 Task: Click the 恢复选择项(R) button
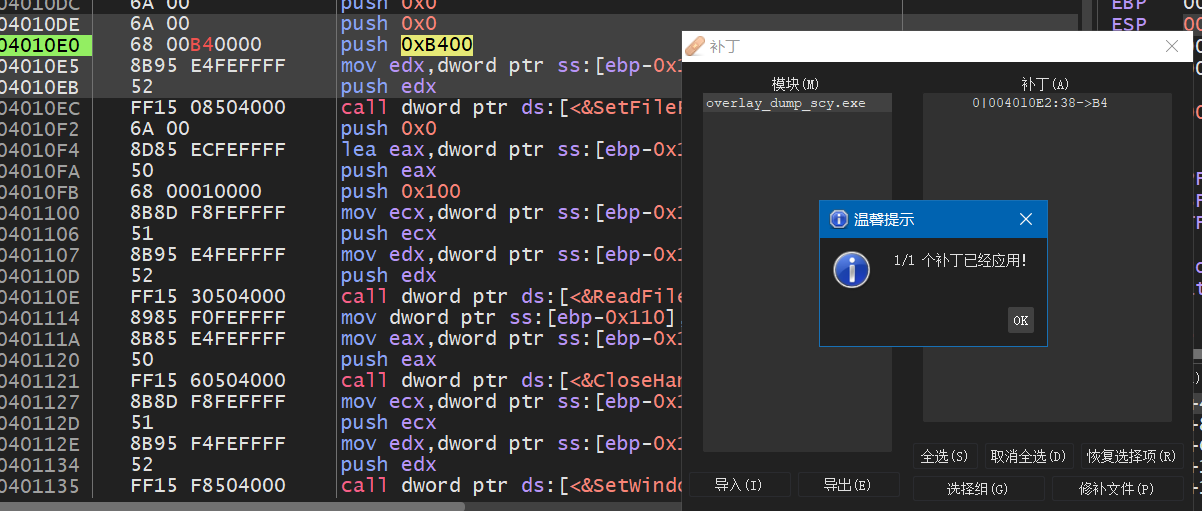(x=1132, y=456)
